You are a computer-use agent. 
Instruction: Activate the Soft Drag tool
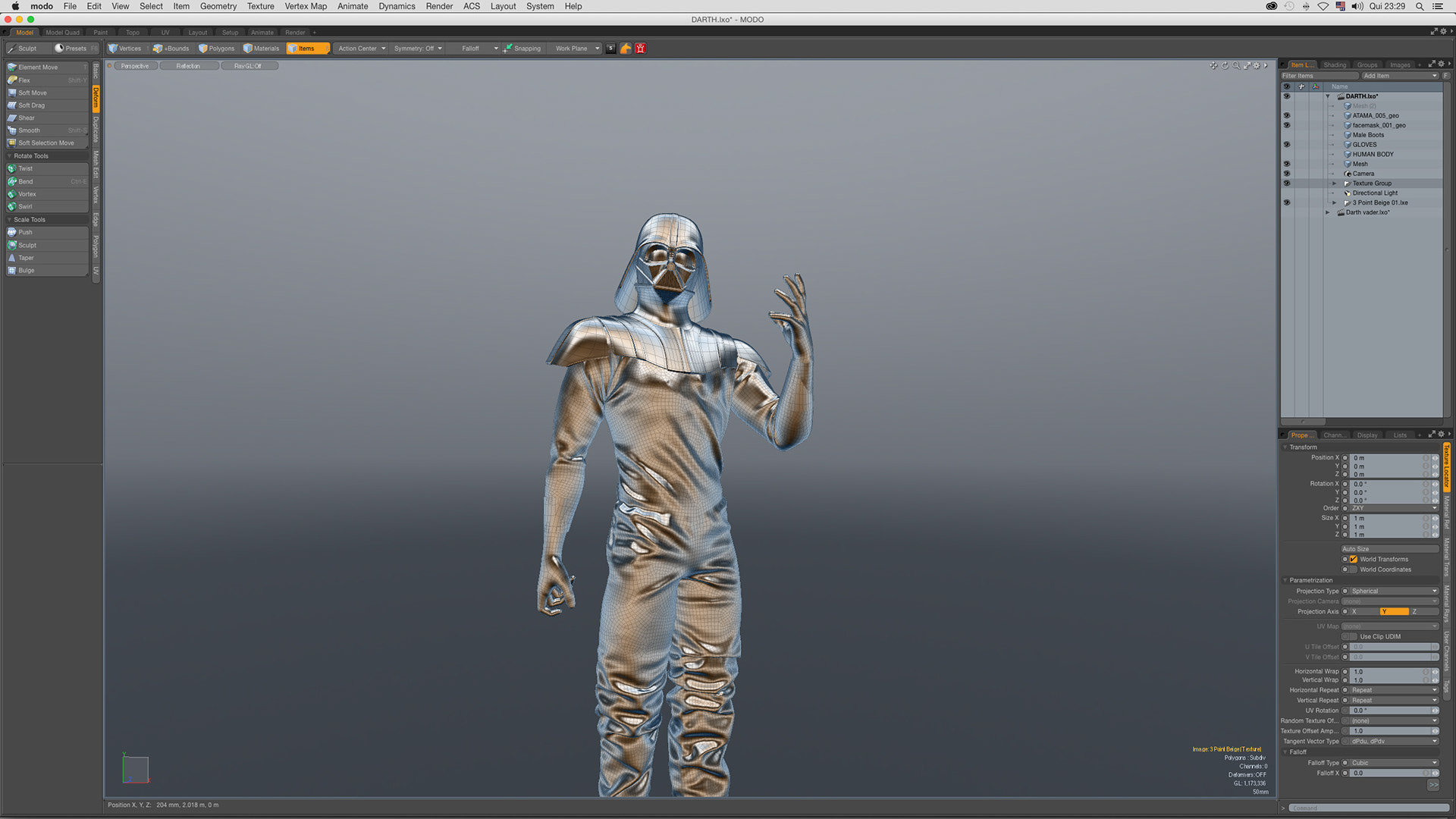[47, 105]
